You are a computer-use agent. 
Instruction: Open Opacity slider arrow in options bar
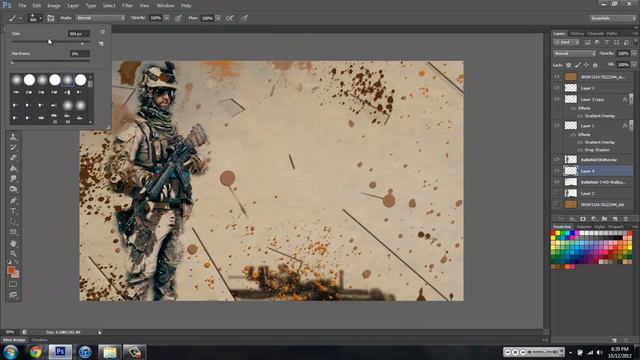coord(167,18)
